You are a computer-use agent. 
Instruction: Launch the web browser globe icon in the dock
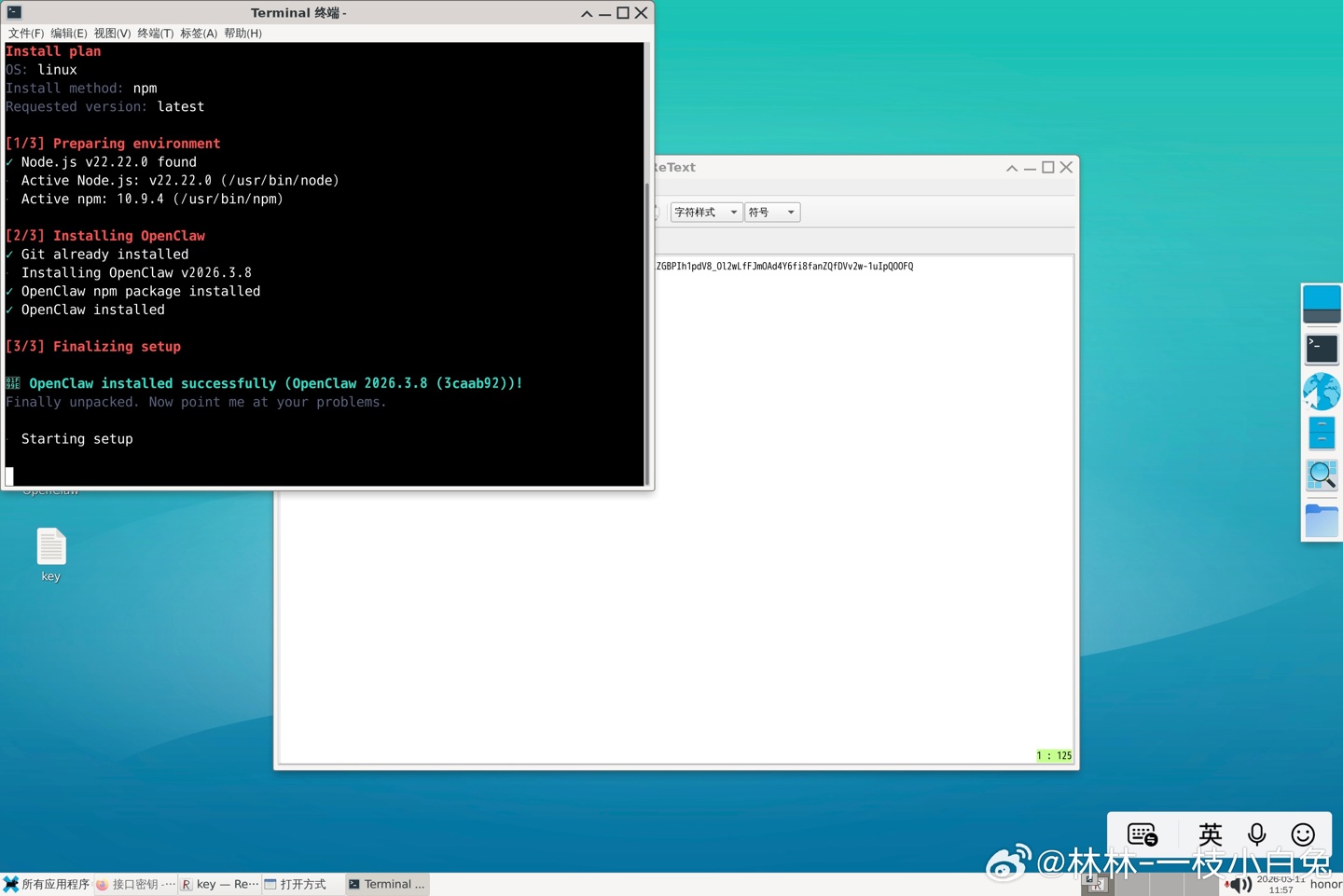(1321, 391)
